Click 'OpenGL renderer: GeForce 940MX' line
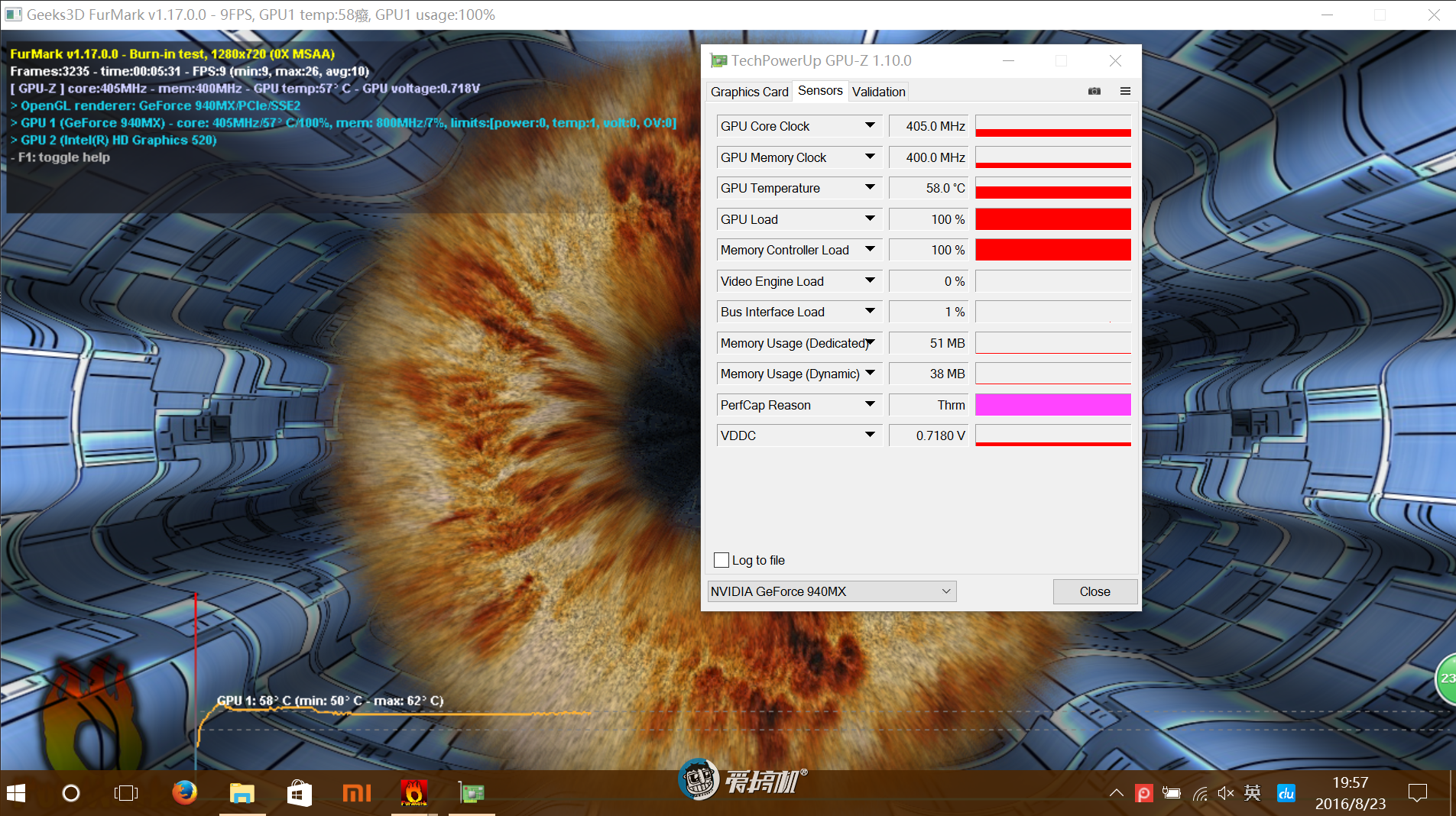This screenshot has height=816, width=1456. click(x=155, y=105)
